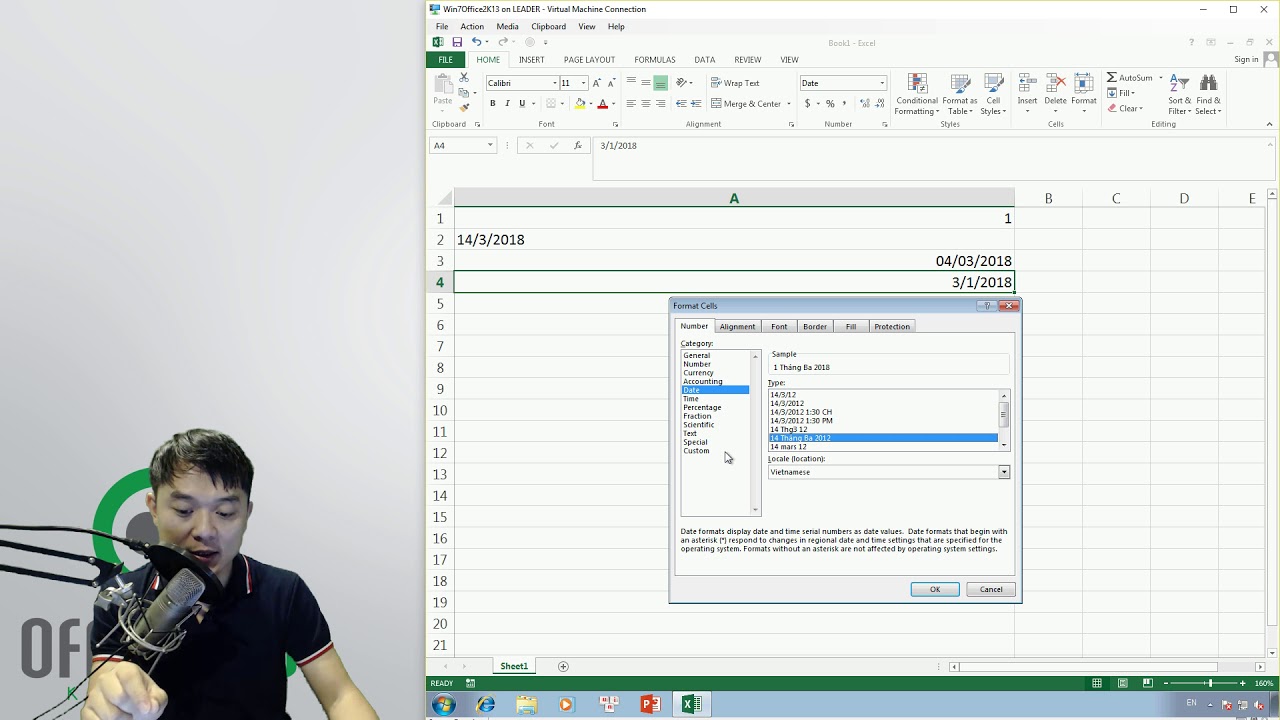Viewport: 1280px width, 720px height.
Task: Toggle Underline formatting
Action: click(521, 103)
